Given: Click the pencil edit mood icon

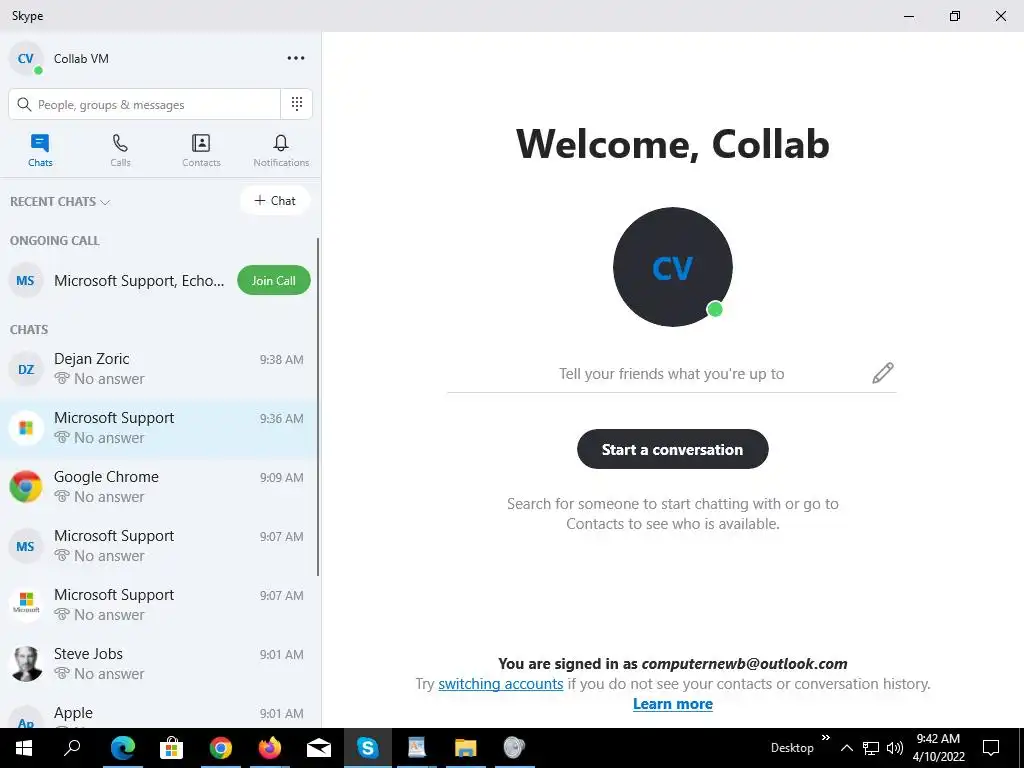Looking at the screenshot, I should click(x=882, y=373).
